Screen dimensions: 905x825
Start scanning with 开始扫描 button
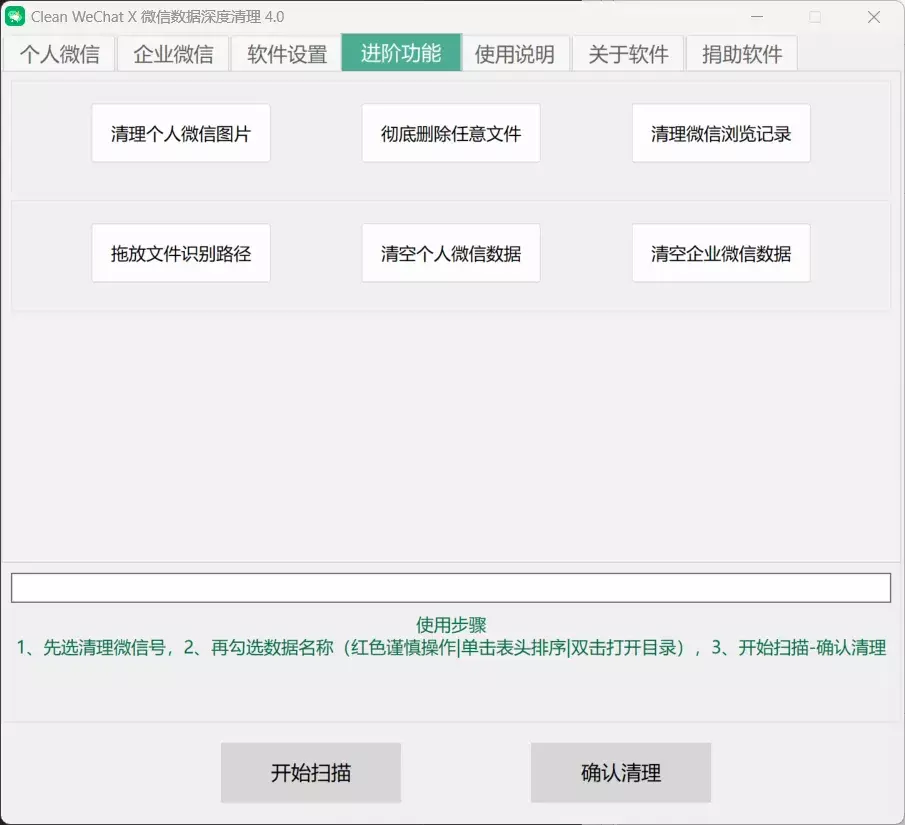pyautogui.click(x=311, y=772)
